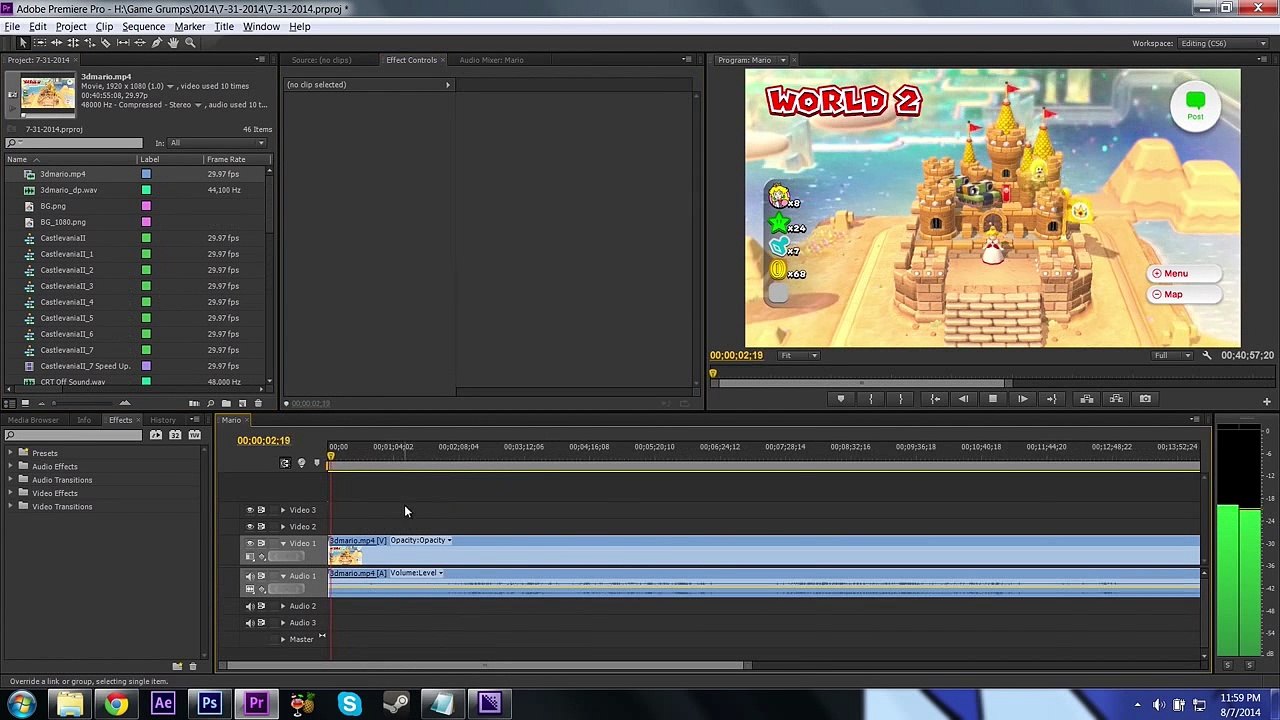Mute Audio 2 track output speaker
The image size is (1280, 720).
pos(250,606)
